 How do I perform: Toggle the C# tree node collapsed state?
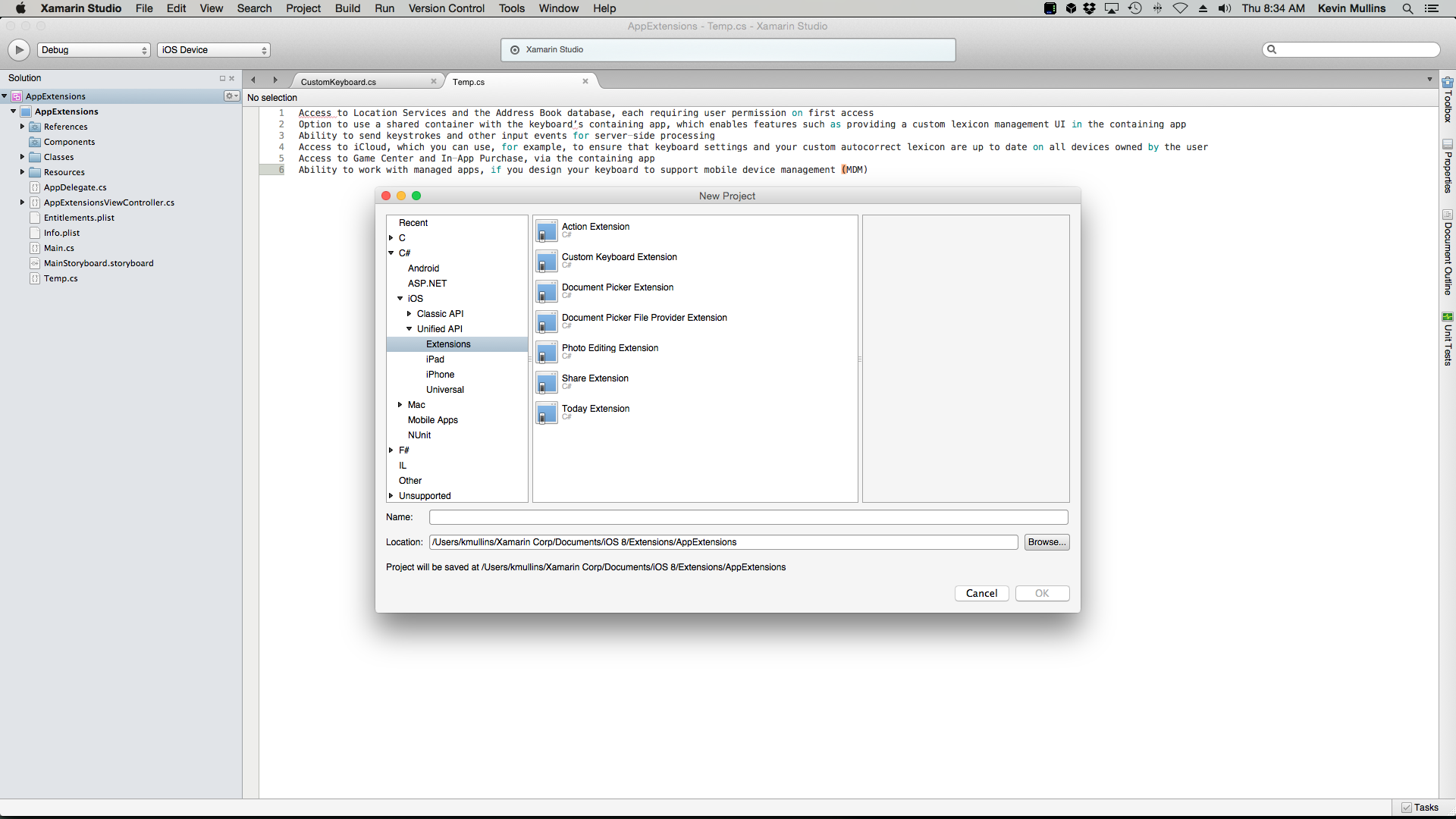pos(393,252)
